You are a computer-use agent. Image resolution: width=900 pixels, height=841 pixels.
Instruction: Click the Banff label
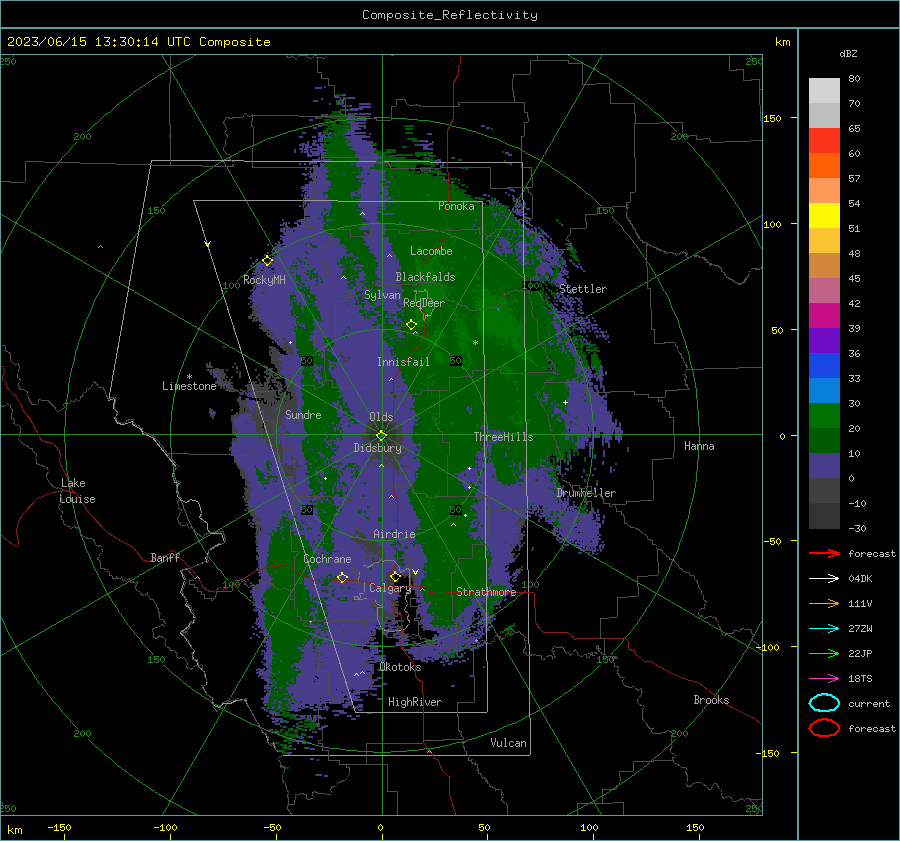pyautogui.click(x=165, y=557)
